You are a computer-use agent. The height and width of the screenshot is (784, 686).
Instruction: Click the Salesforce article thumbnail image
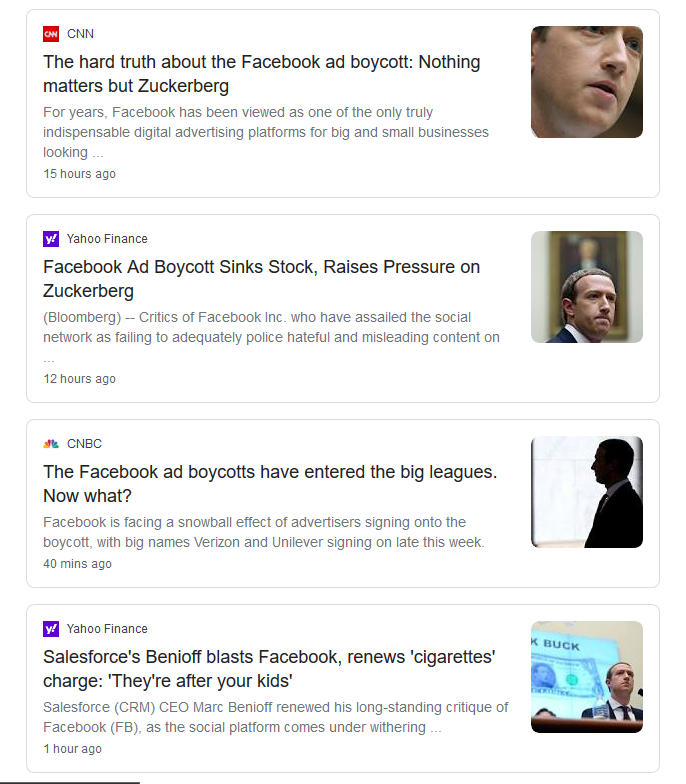tap(586, 677)
